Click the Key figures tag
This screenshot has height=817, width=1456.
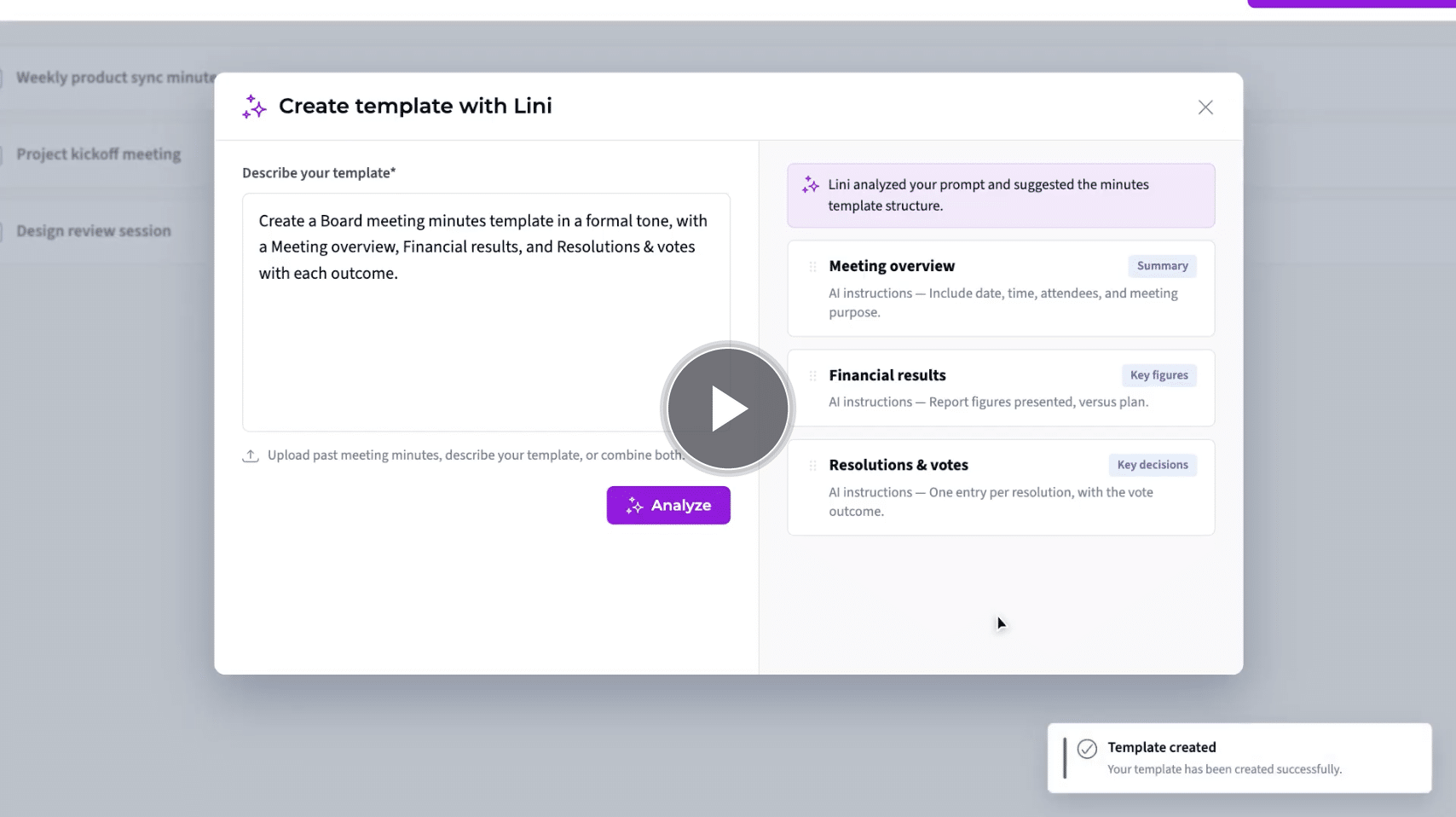[1158, 375]
